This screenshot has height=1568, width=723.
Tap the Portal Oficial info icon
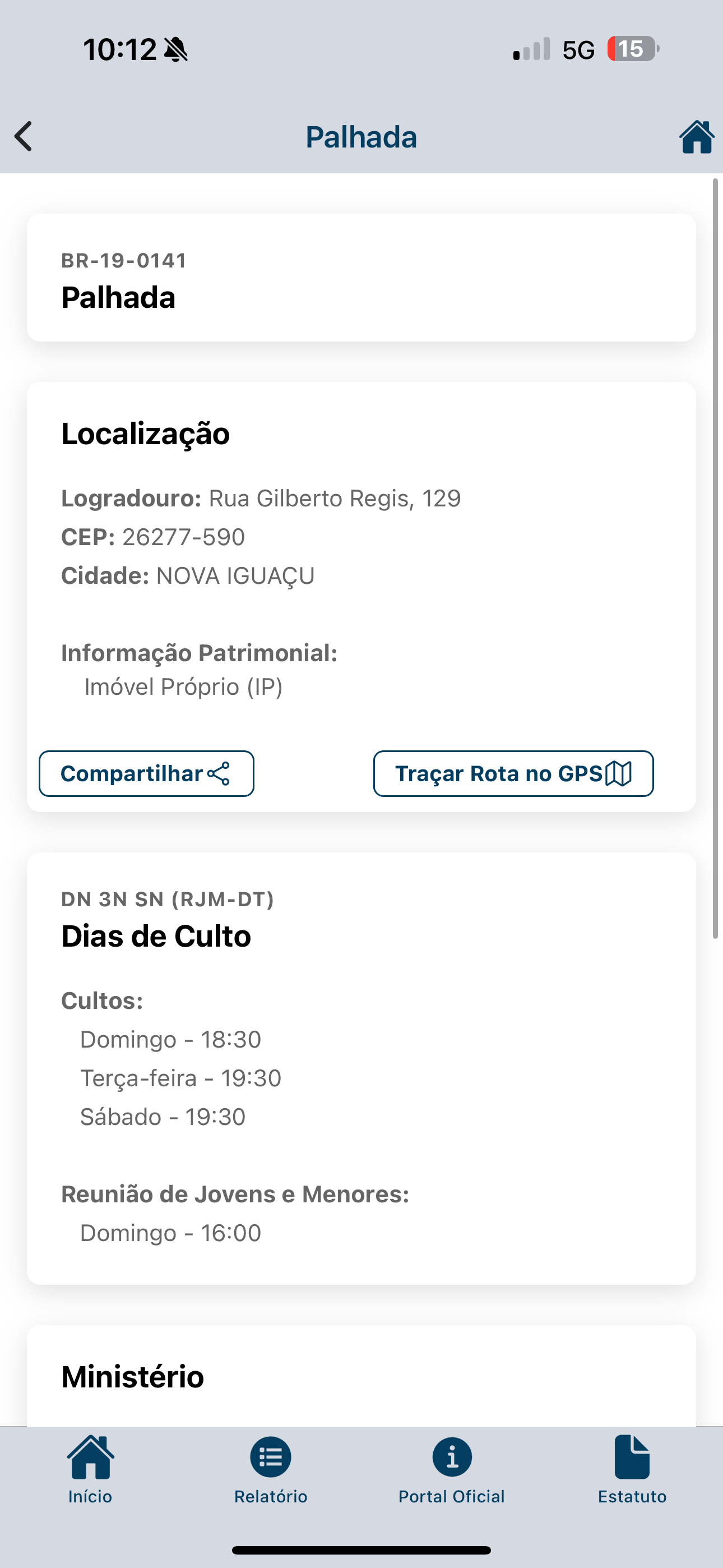(x=452, y=1456)
